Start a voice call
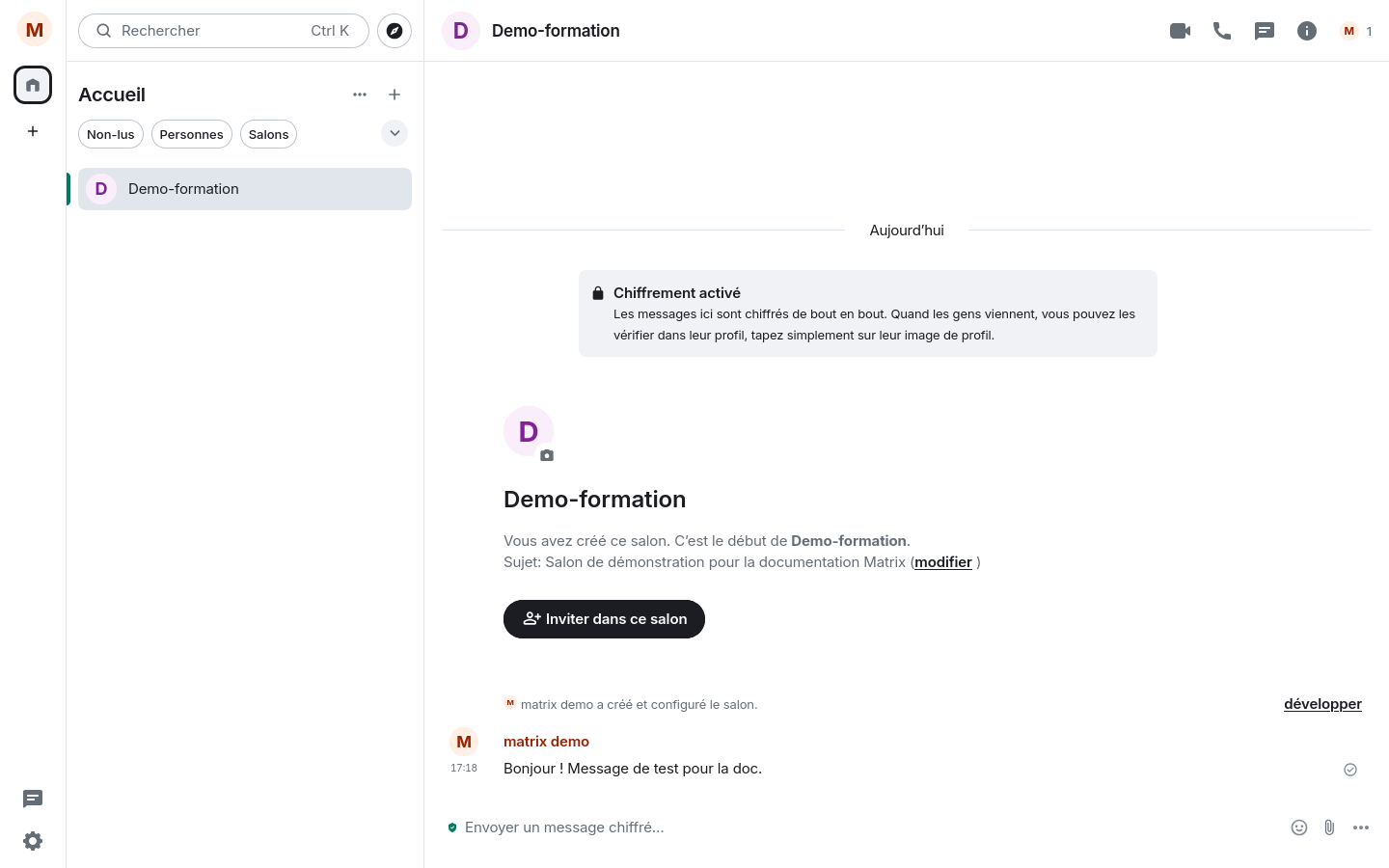 click(1222, 31)
